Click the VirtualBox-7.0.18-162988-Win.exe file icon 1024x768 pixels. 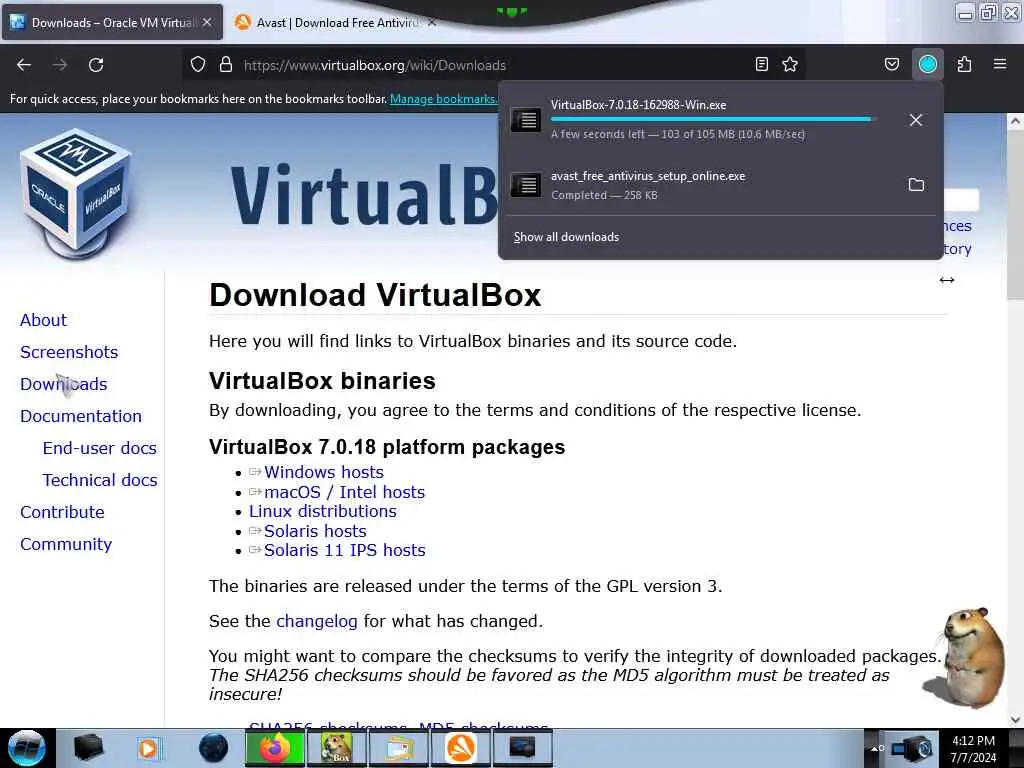click(525, 120)
